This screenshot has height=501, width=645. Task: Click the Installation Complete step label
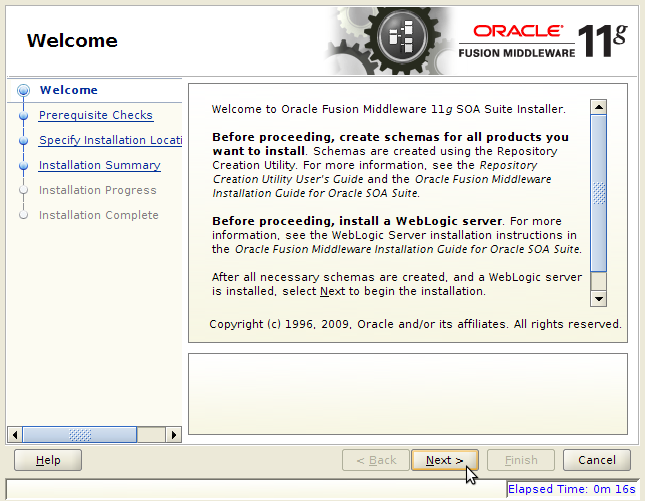(x=98, y=215)
